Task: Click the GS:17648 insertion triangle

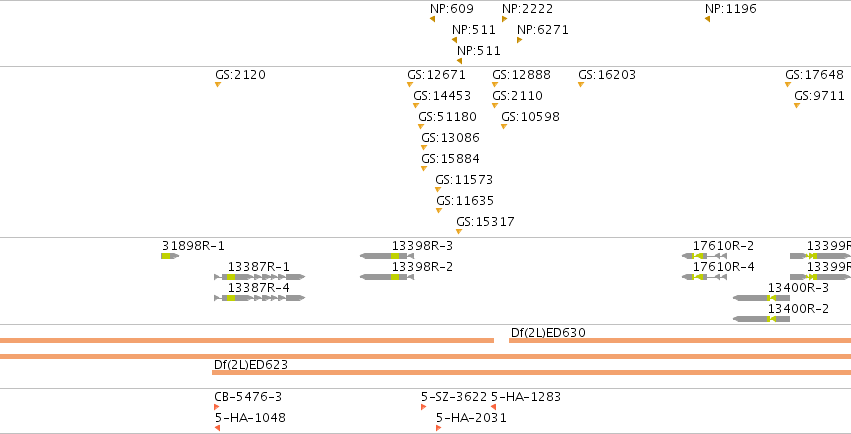Action: coord(788,85)
